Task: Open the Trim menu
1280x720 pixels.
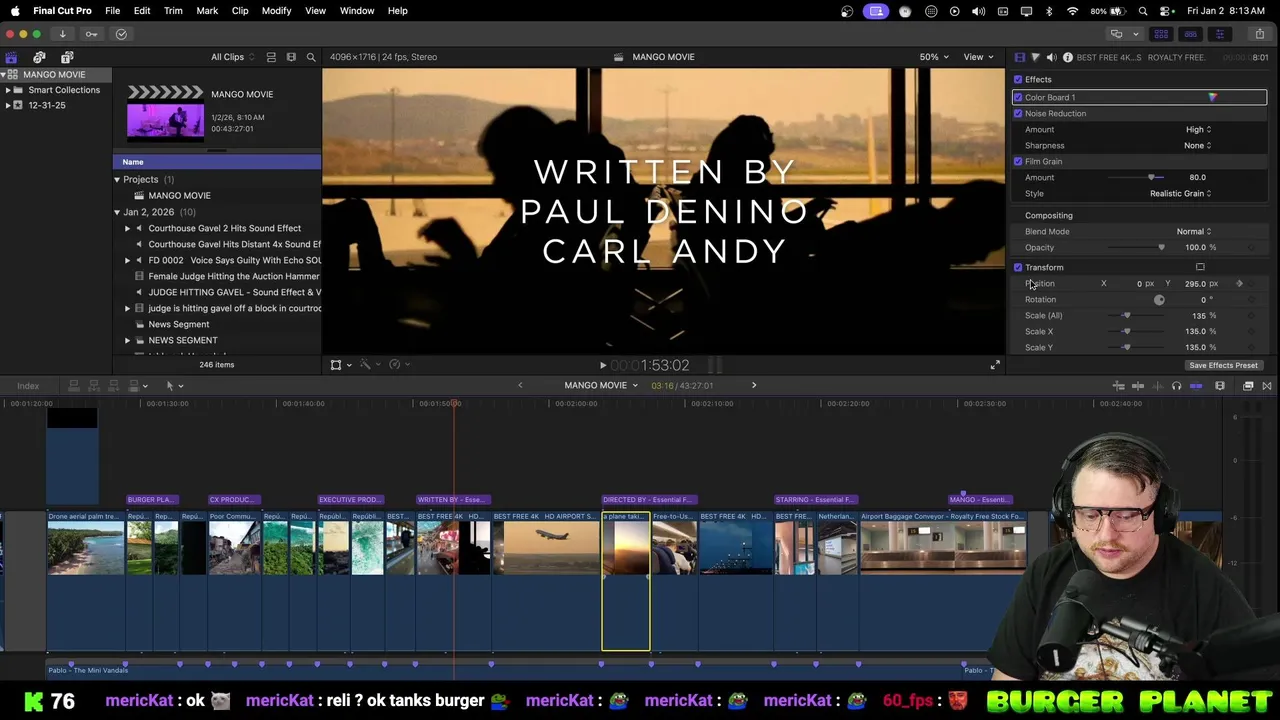Action: (x=173, y=11)
